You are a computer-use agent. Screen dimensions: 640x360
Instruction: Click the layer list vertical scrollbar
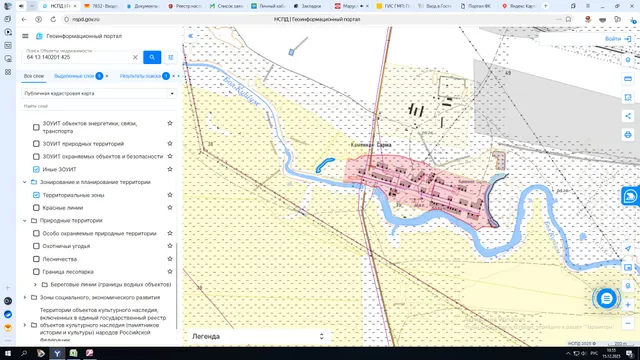point(177,286)
